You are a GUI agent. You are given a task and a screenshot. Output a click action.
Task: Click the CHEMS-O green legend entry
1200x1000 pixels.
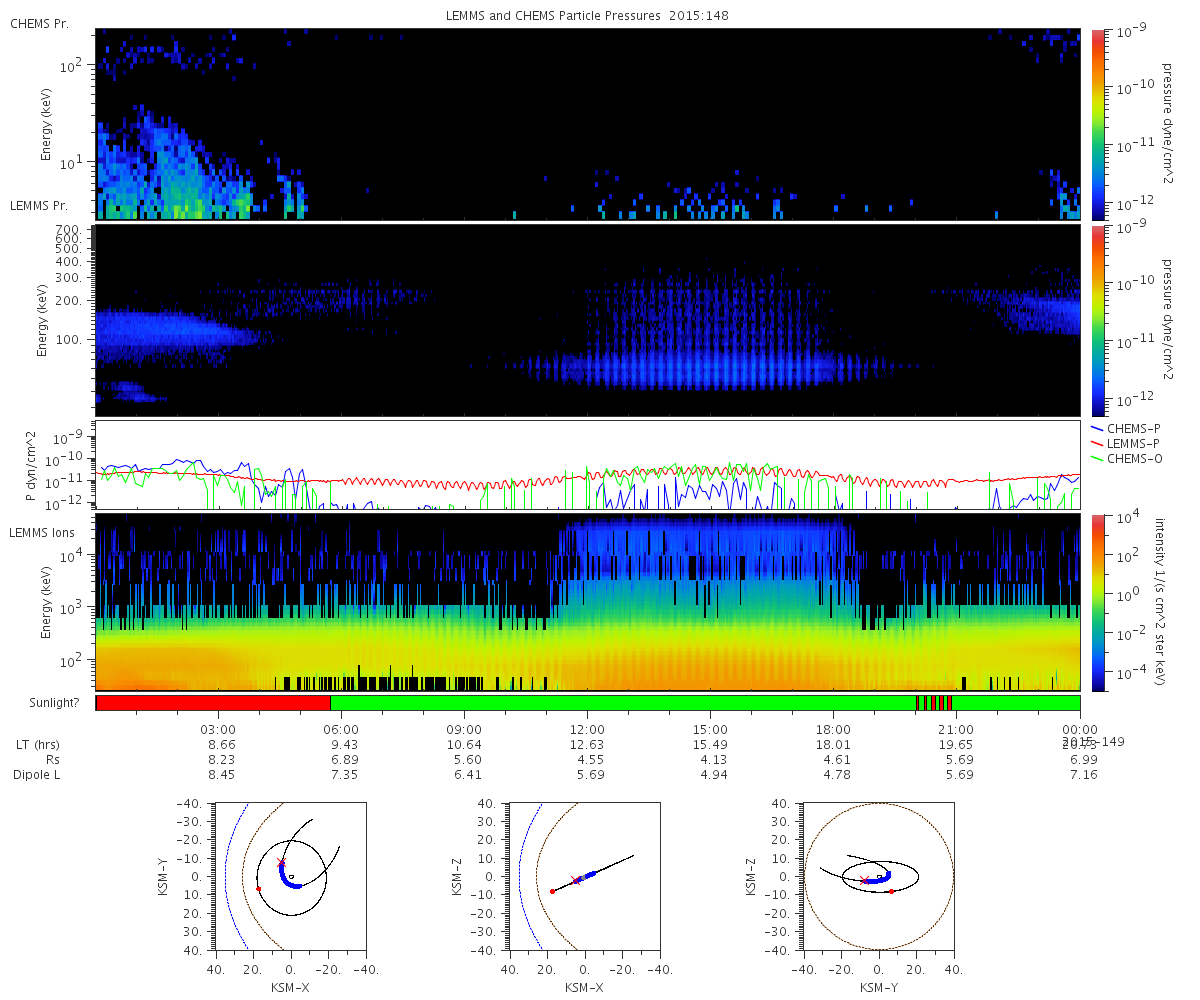click(1127, 458)
